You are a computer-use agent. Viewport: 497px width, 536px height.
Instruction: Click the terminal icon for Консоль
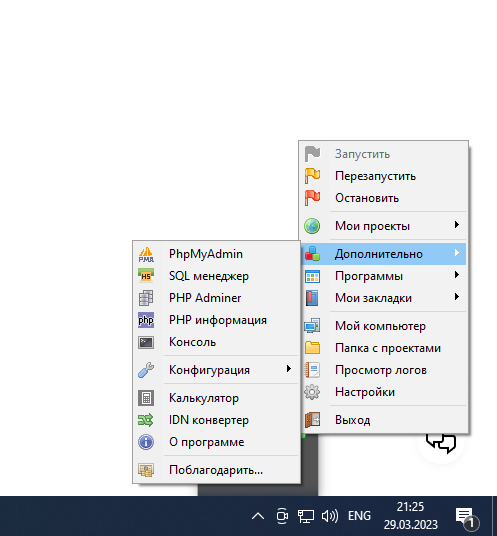[x=146, y=342]
